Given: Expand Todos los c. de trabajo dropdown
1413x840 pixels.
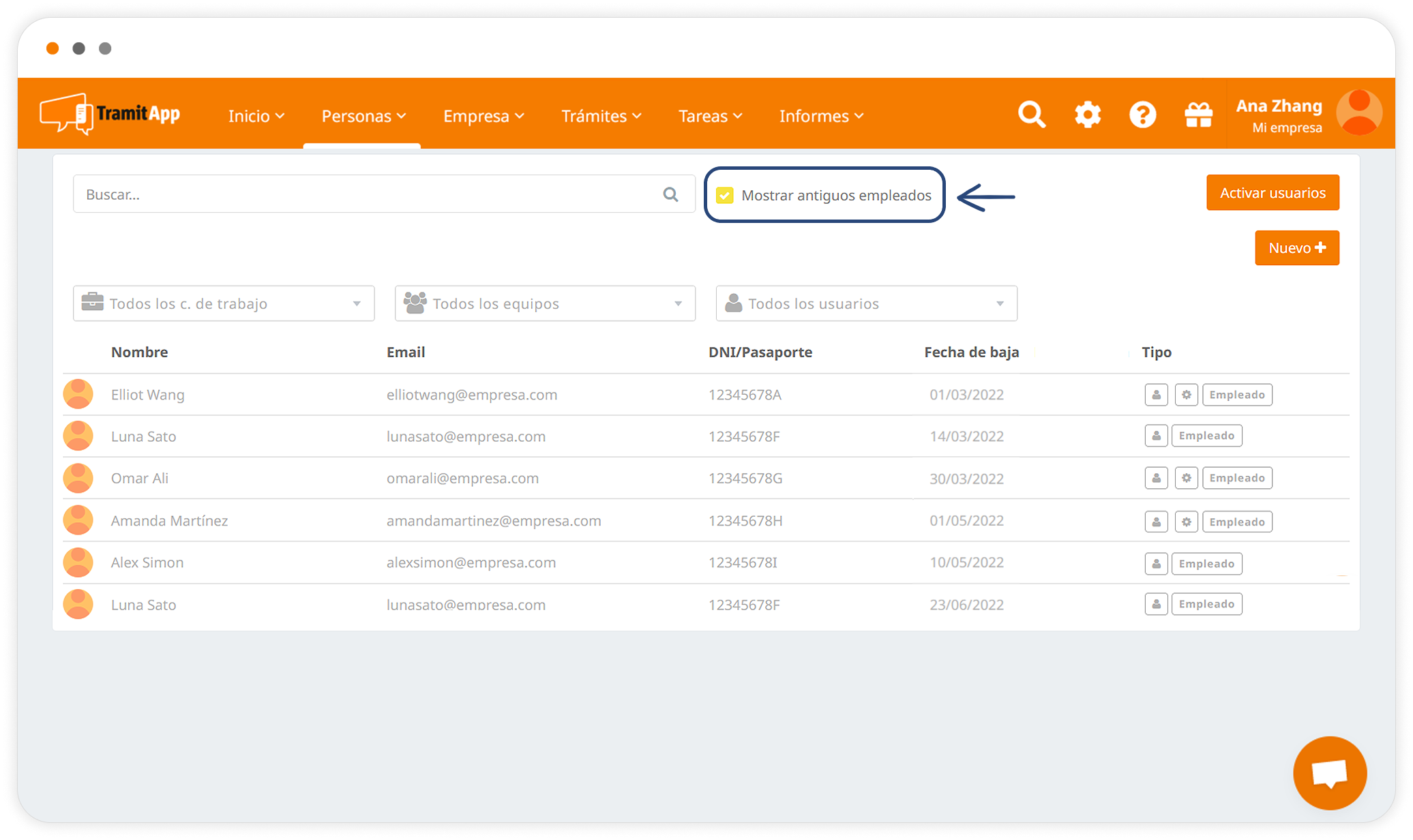Looking at the screenshot, I should point(224,303).
